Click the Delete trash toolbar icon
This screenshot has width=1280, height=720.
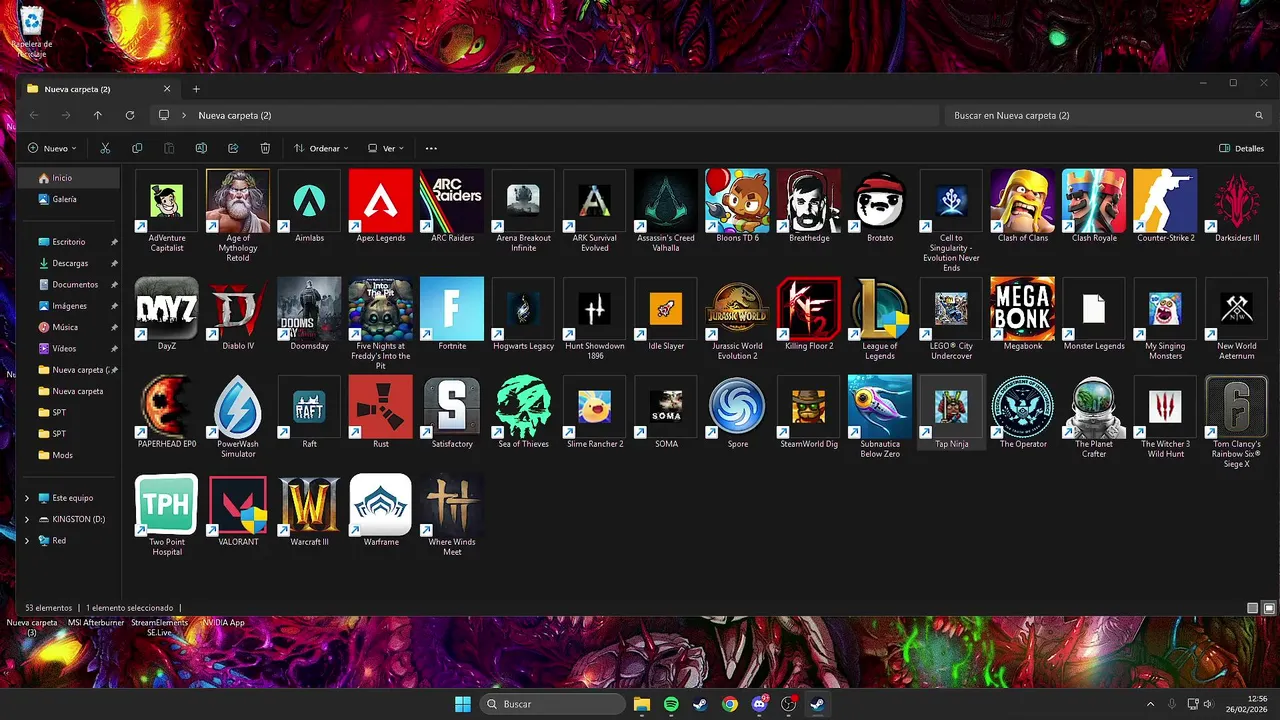(265, 148)
